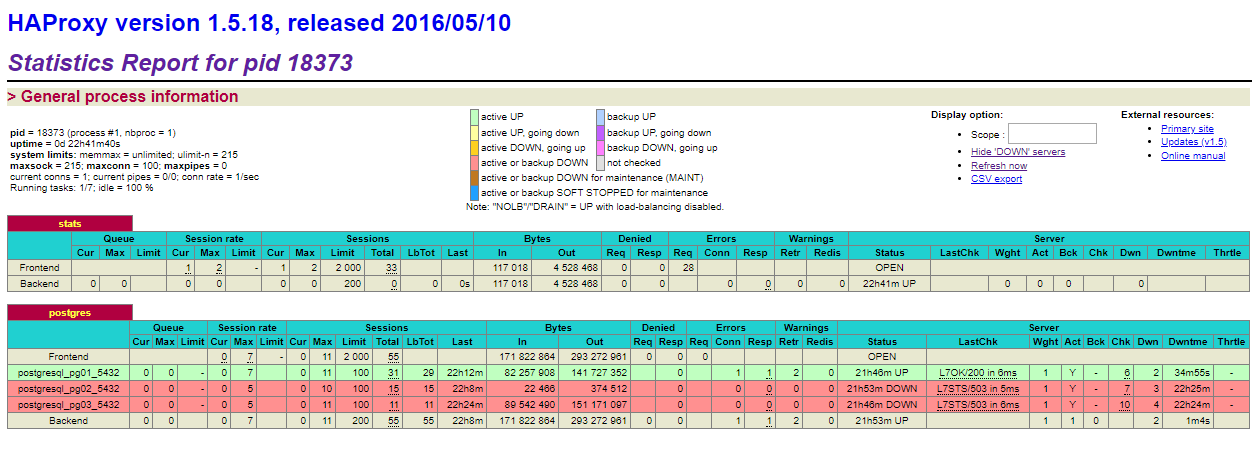Click the Refresh now link
The height and width of the screenshot is (452, 1254).
click(x=999, y=166)
